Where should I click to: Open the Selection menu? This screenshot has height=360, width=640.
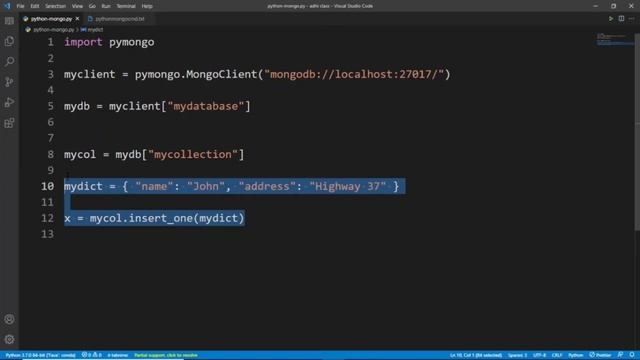pos(56,6)
